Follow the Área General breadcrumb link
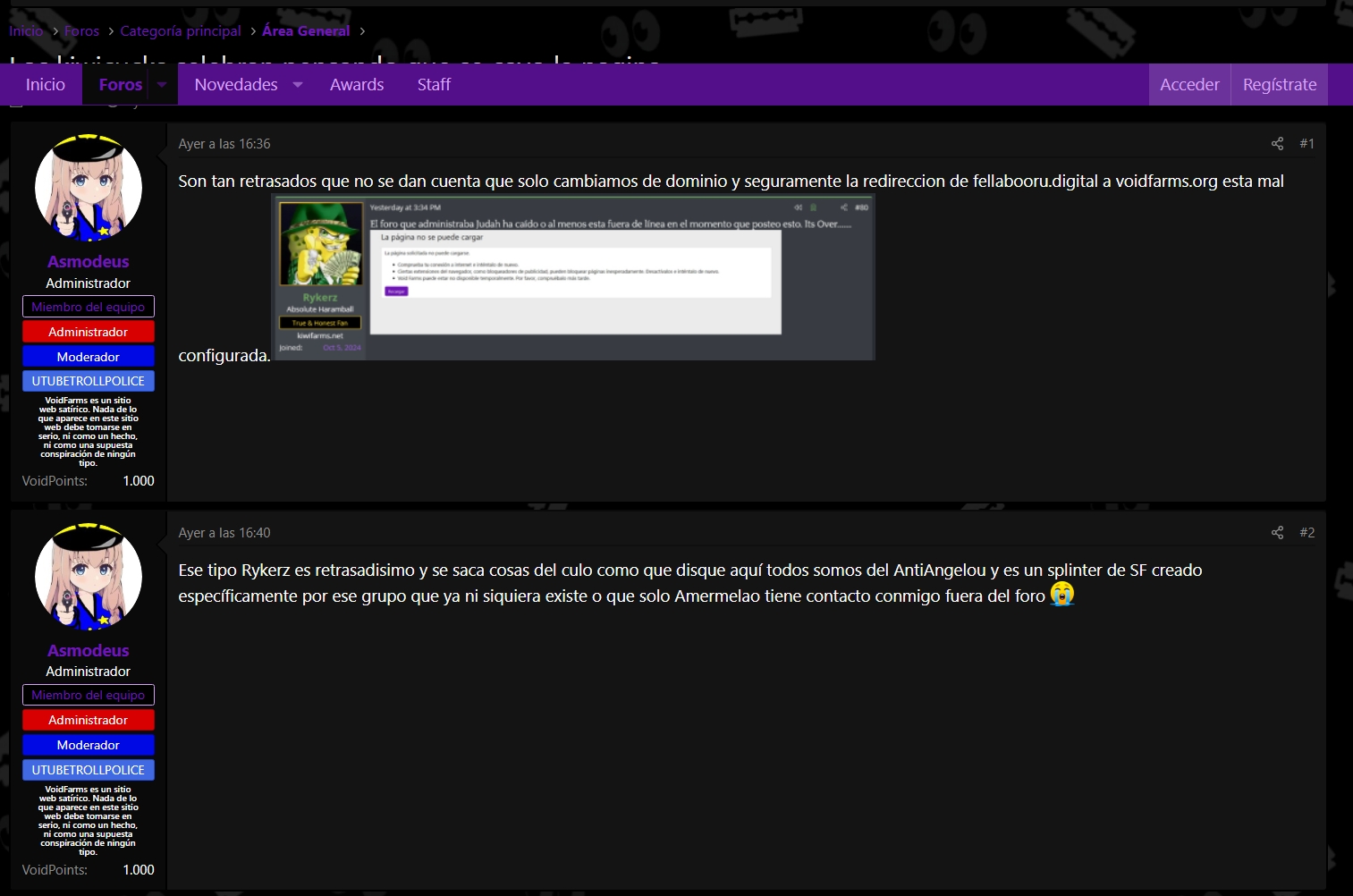Viewport: 1353px width, 896px height. tap(306, 30)
